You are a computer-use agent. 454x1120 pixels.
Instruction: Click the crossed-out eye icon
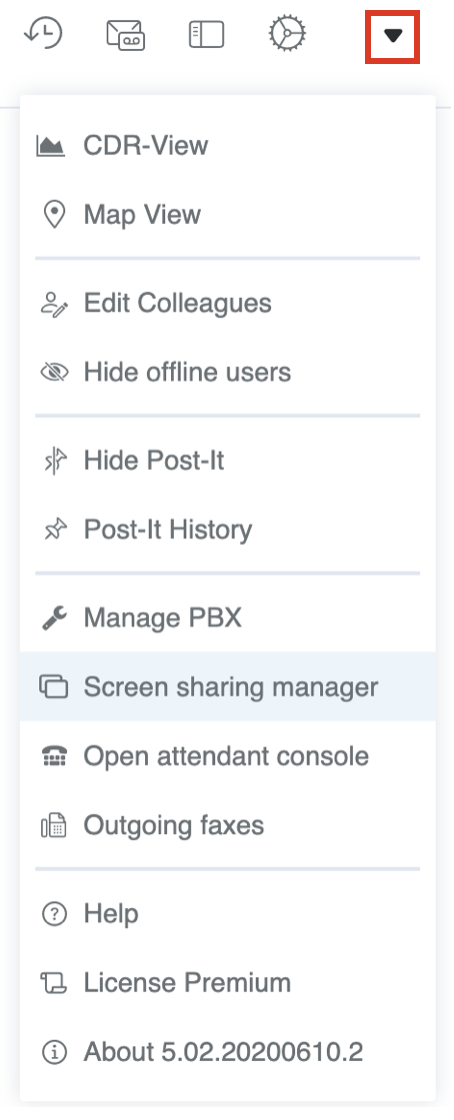click(x=54, y=372)
